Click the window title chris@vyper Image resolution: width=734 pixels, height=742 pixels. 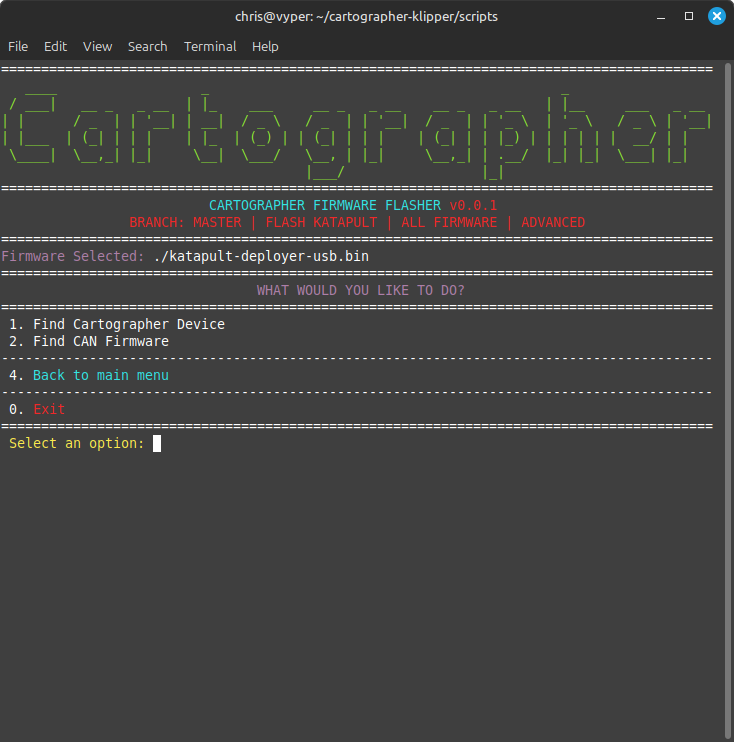[x=366, y=16]
